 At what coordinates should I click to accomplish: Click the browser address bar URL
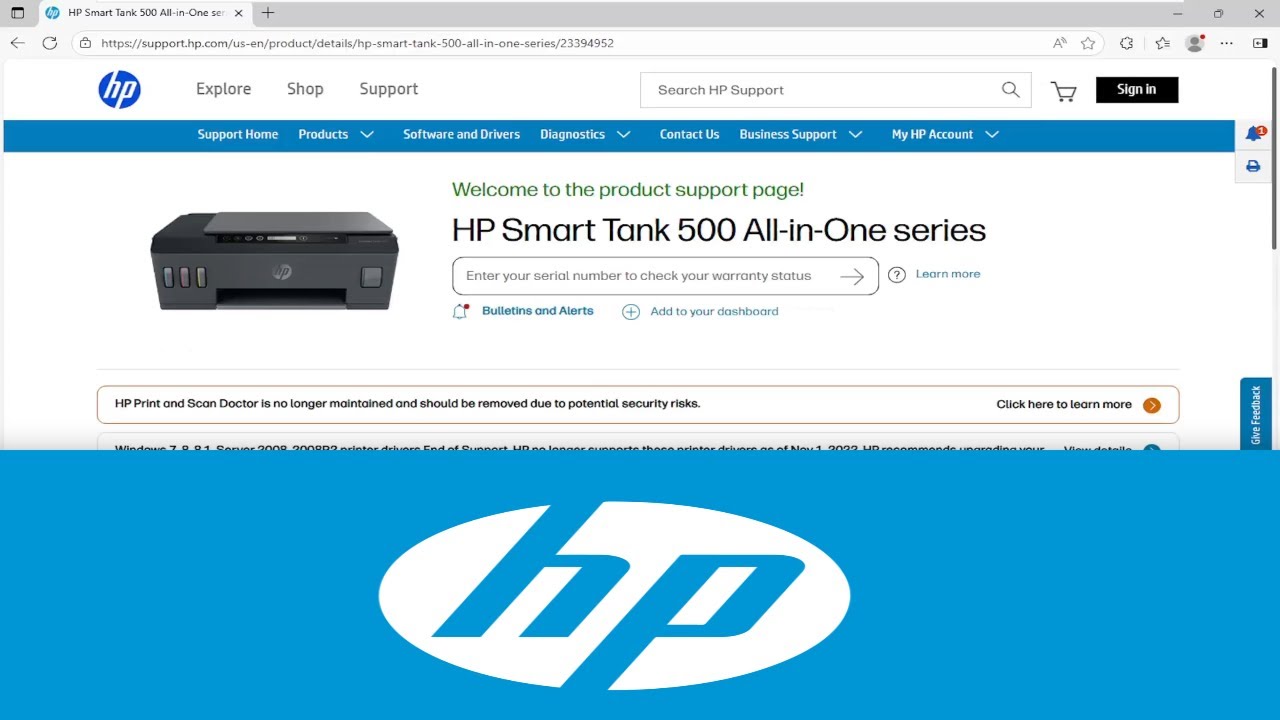click(357, 44)
